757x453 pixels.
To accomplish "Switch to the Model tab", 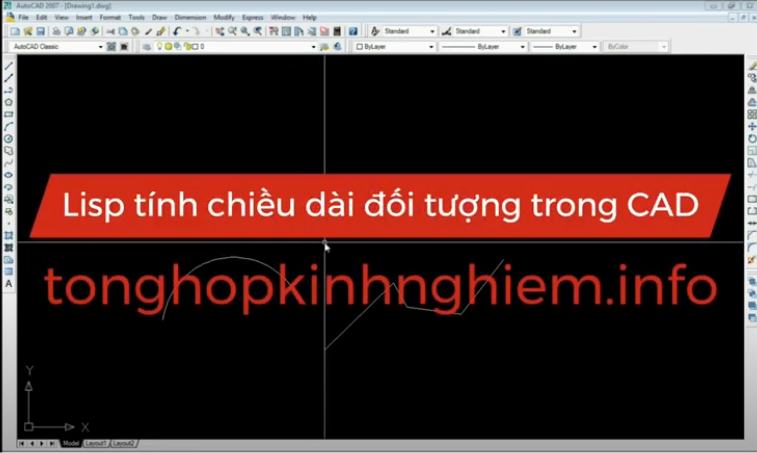I will click(x=70, y=443).
